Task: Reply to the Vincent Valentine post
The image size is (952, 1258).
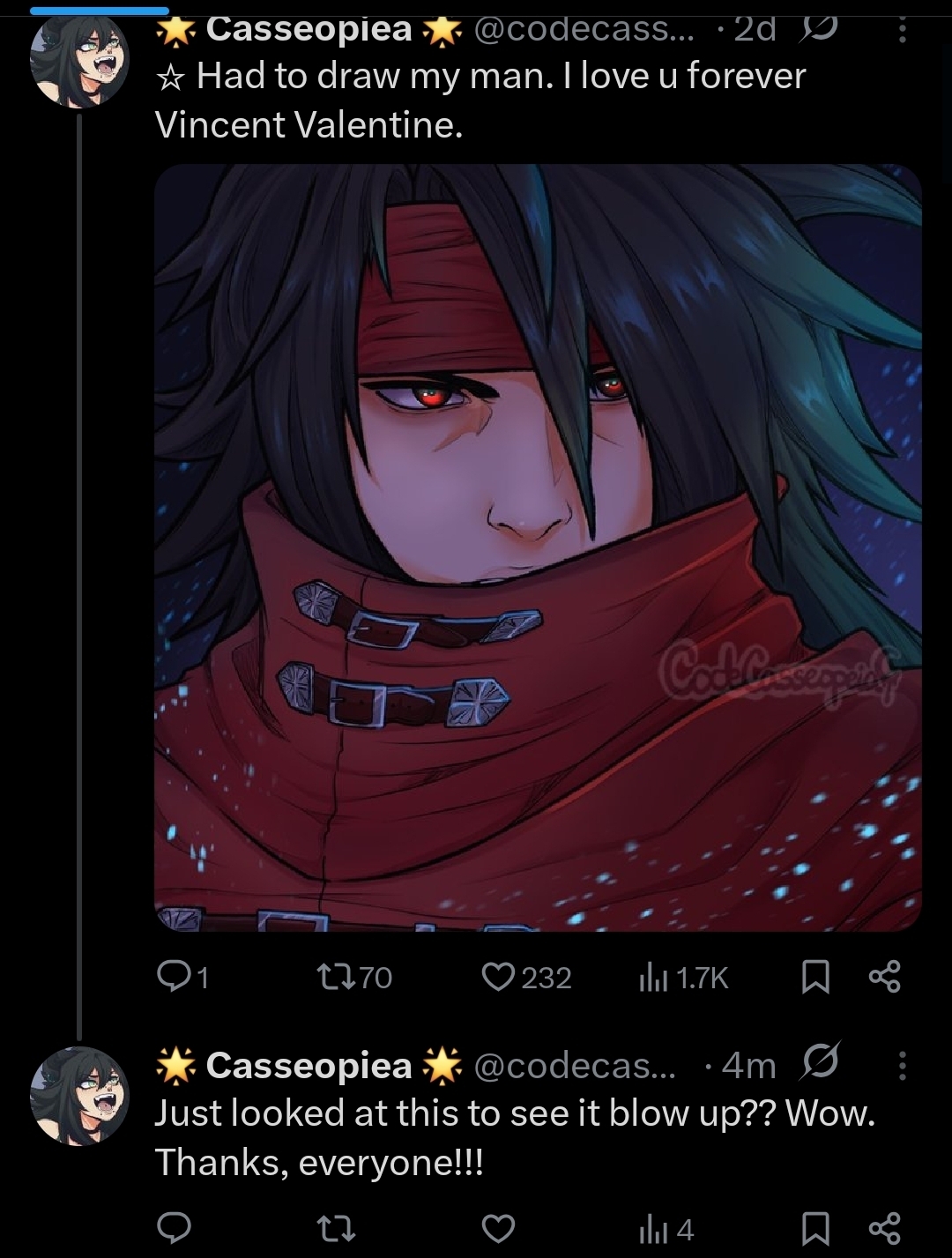Action: click(182, 977)
